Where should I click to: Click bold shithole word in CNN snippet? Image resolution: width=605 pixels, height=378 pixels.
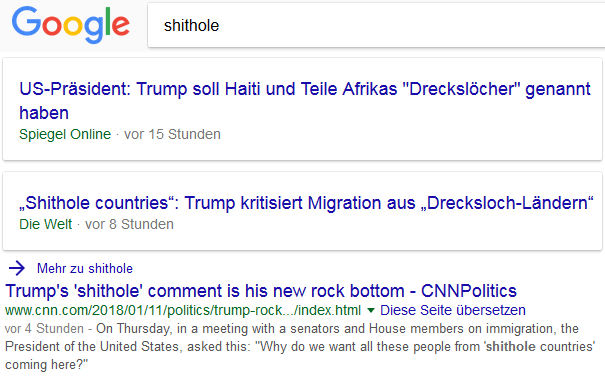point(510,347)
